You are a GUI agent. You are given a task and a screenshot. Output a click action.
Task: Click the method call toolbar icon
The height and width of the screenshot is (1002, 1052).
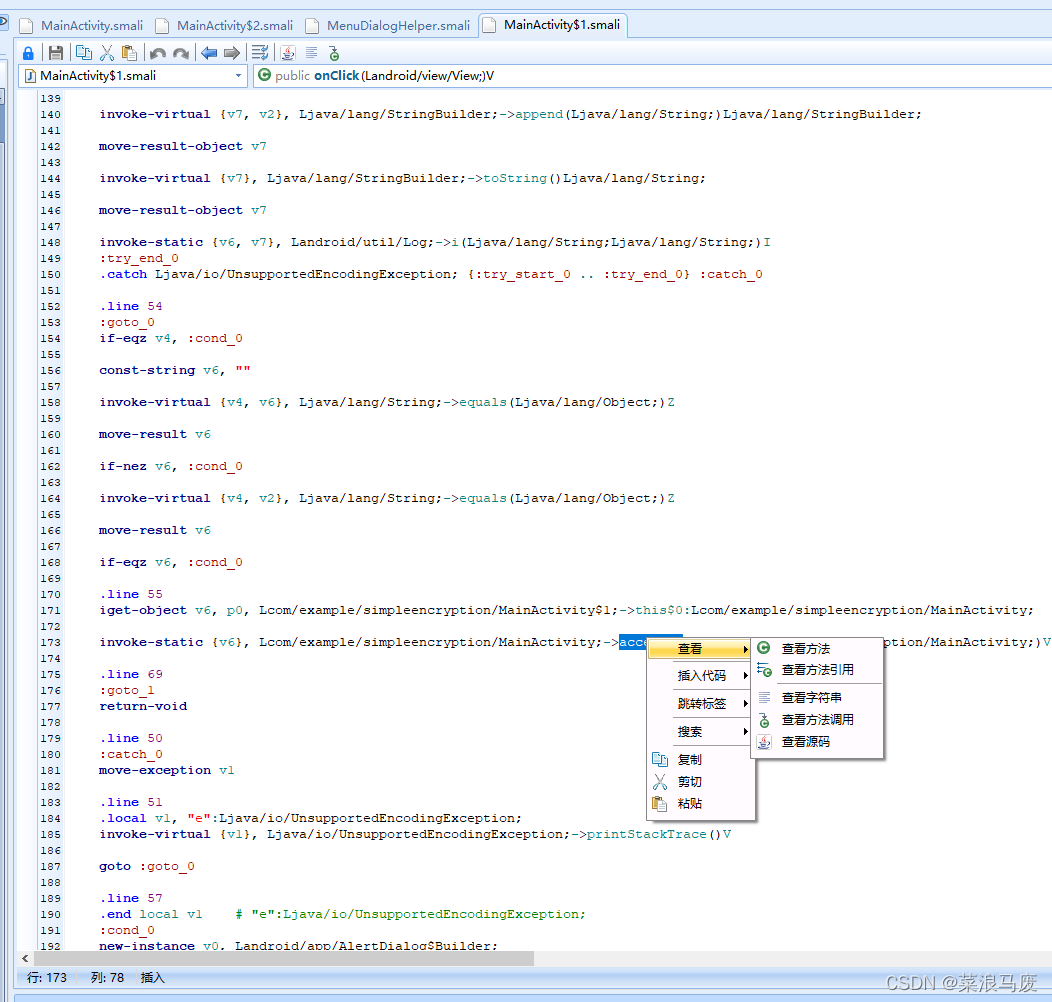tap(334, 53)
